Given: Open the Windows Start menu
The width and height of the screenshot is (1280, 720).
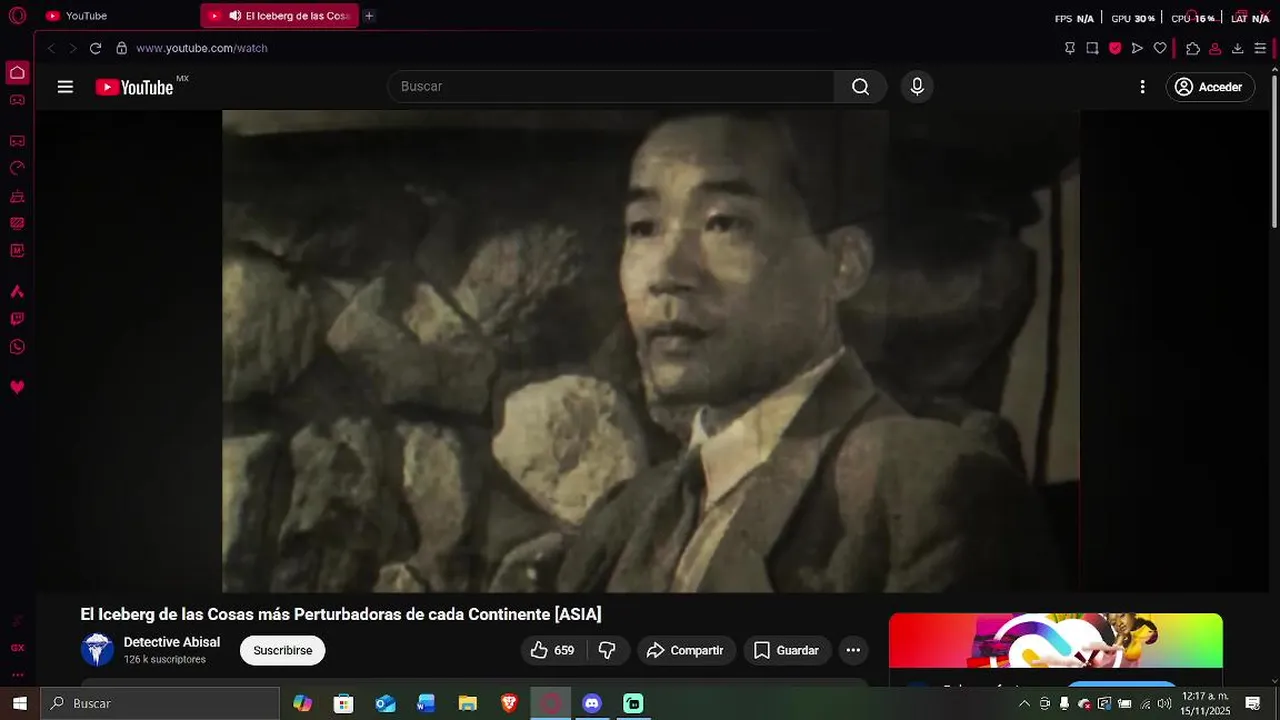Looking at the screenshot, I should (x=19, y=703).
